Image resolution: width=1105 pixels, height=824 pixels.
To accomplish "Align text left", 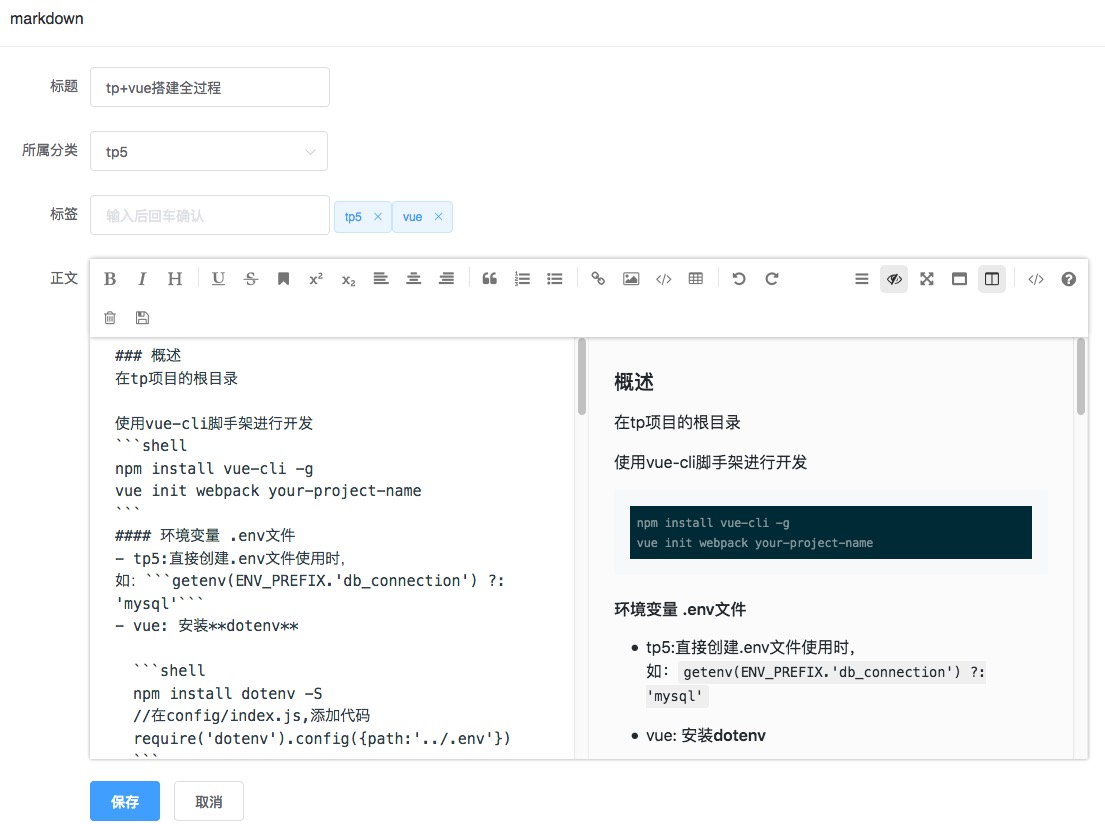I will [x=381, y=279].
